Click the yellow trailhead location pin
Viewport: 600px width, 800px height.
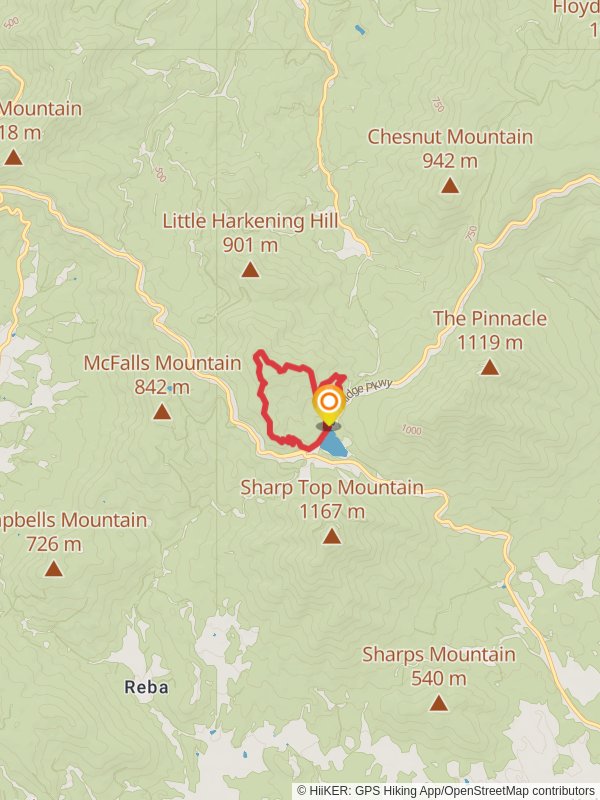(329, 405)
